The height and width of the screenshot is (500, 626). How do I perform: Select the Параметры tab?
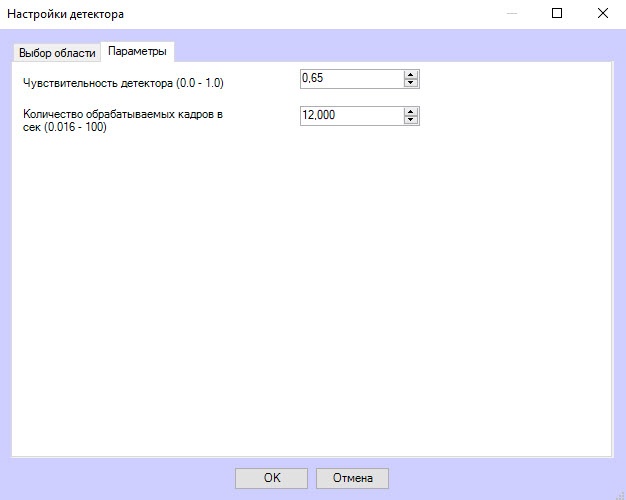[x=137, y=52]
